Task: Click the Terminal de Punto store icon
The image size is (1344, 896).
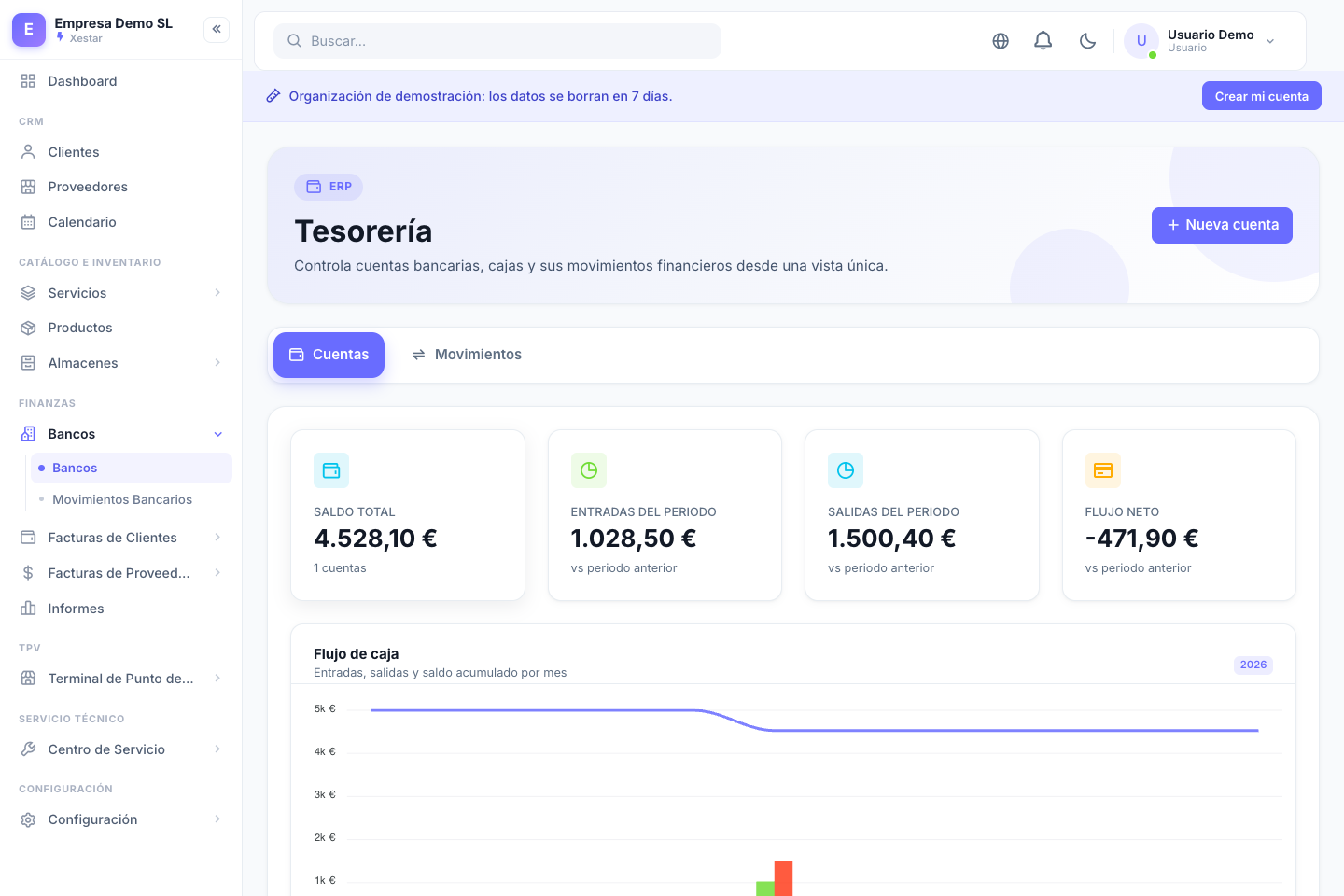Action: (x=28, y=679)
